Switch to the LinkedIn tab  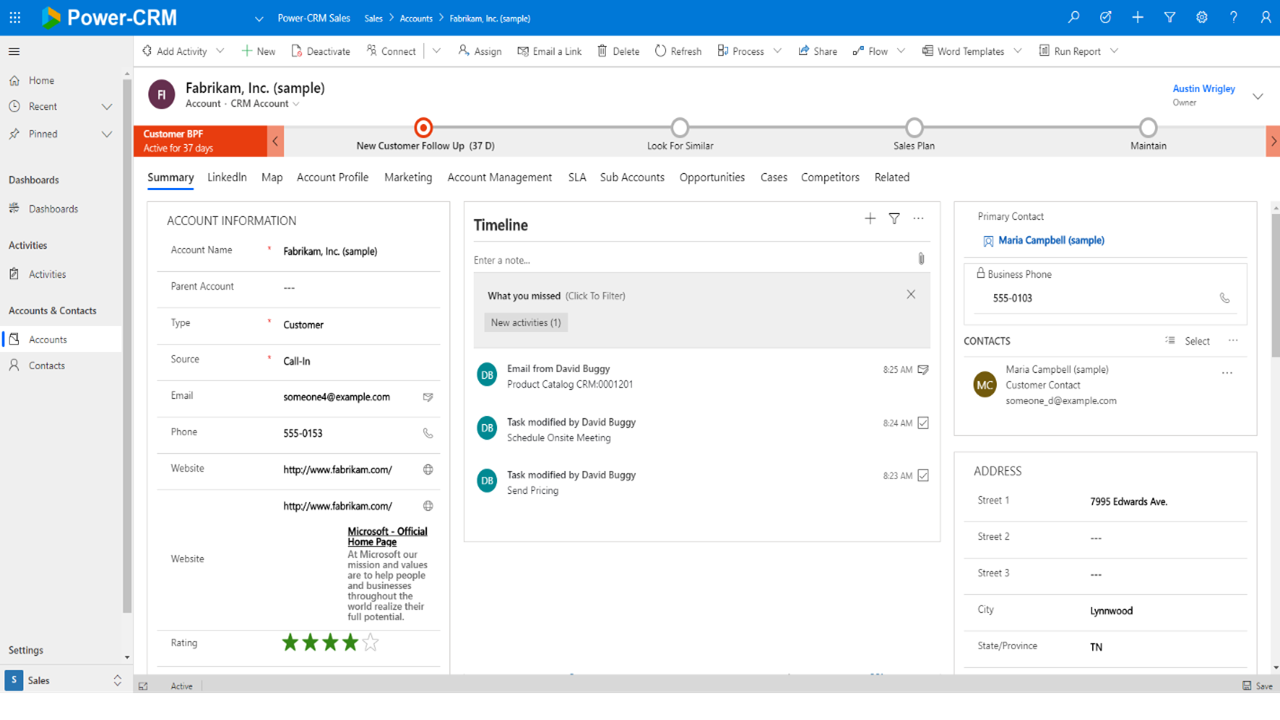click(x=227, y=177)
